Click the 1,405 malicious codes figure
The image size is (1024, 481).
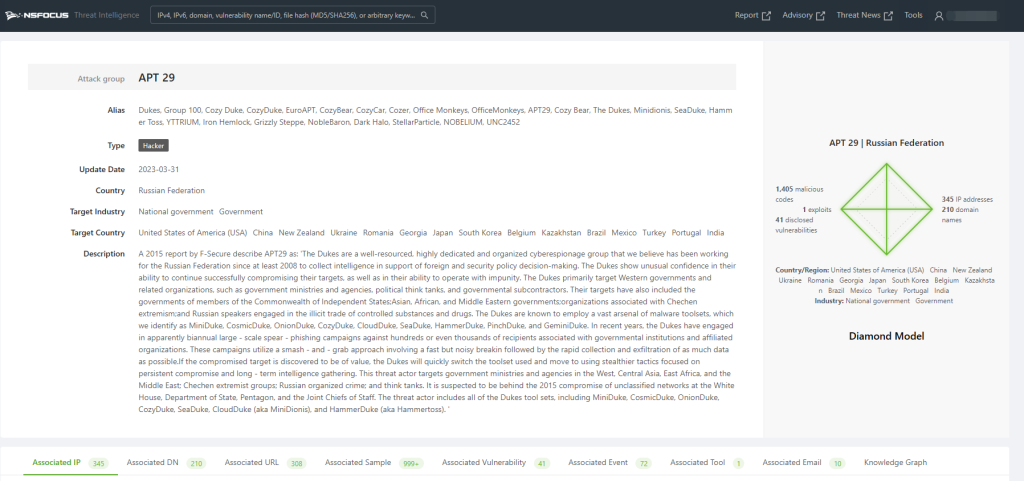(x=799, y=193)
